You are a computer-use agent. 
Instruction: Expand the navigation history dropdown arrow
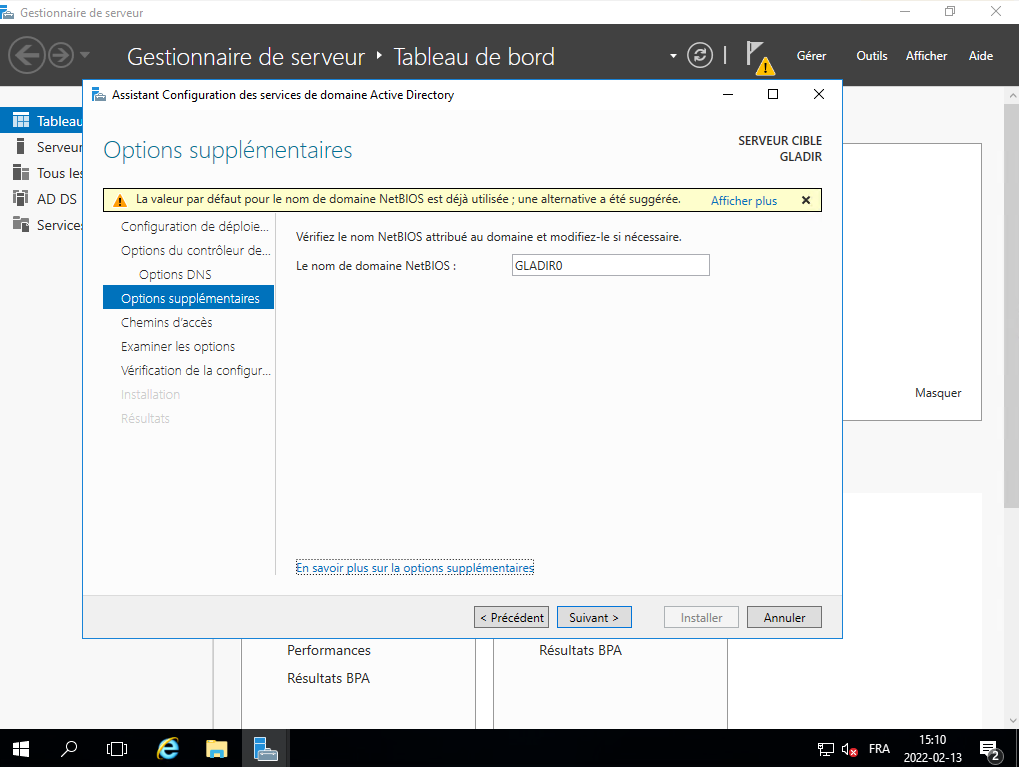pos(85,55)
